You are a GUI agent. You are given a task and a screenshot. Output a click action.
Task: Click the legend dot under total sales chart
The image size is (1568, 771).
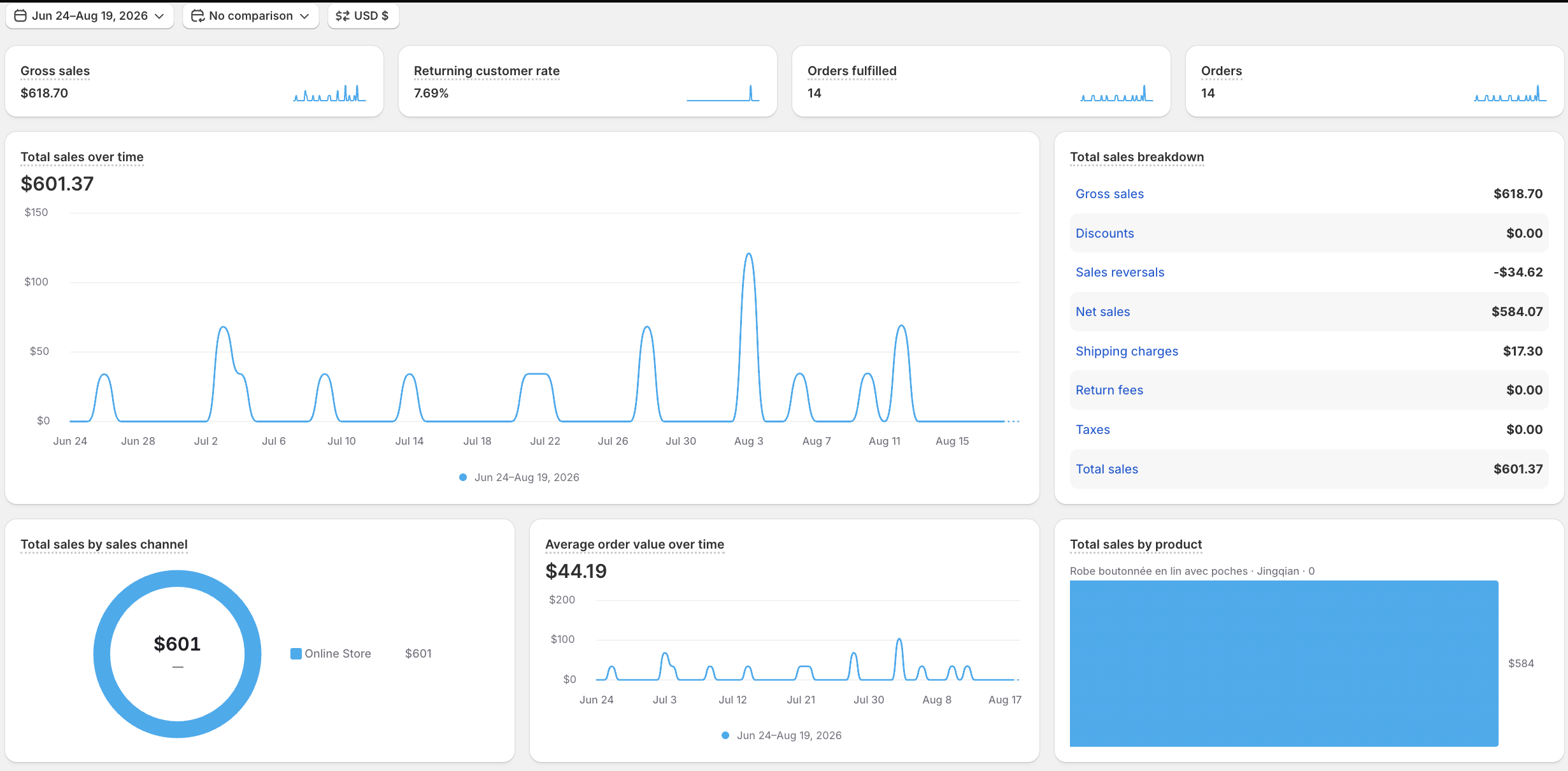click(463, 477)
